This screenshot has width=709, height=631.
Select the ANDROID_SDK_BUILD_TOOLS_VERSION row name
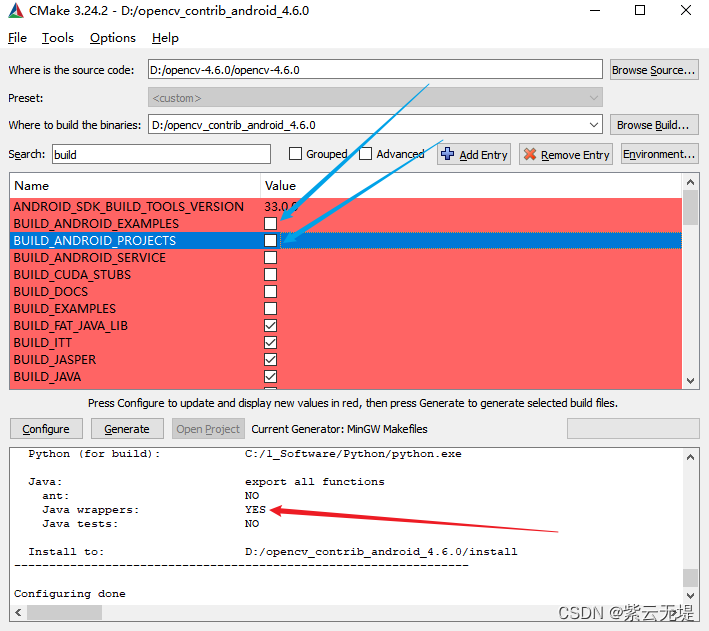tap(129, 207)
